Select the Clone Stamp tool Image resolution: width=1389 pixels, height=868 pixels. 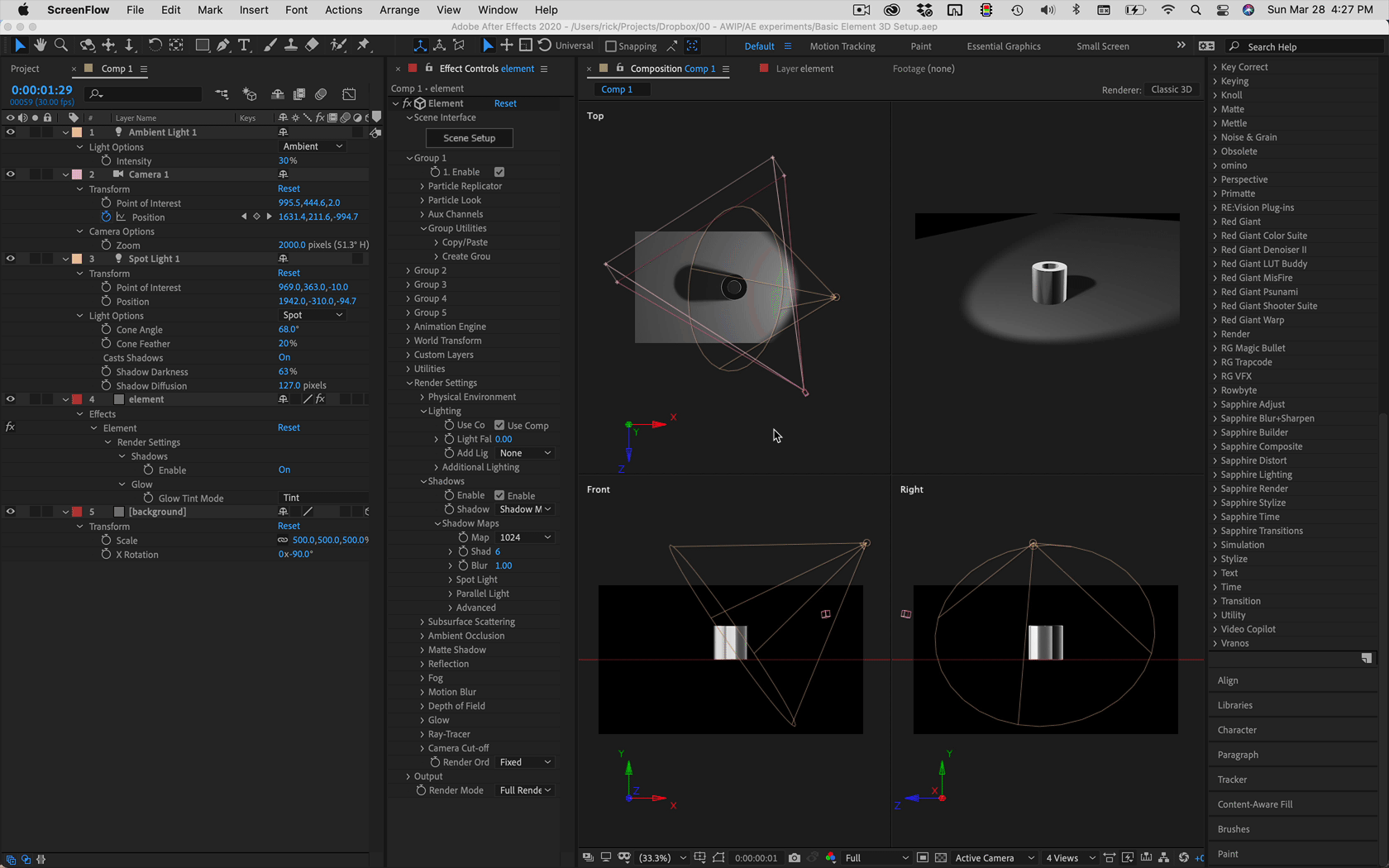pyautogui.click(x=291, y=45)
